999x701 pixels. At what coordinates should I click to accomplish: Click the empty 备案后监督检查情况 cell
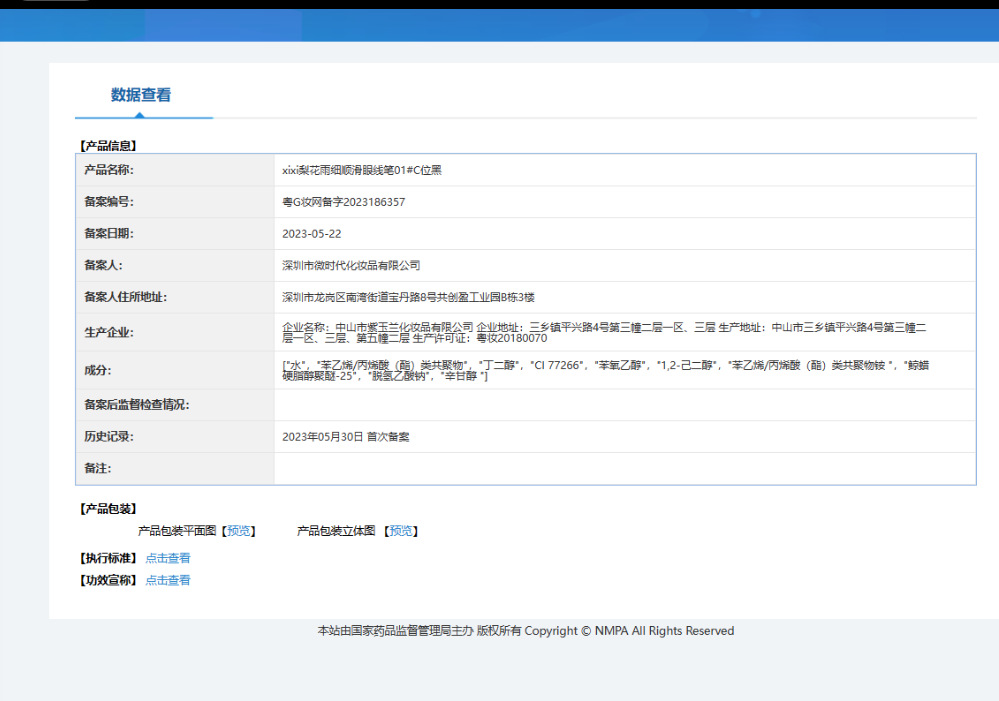click(x=624, y=405)
